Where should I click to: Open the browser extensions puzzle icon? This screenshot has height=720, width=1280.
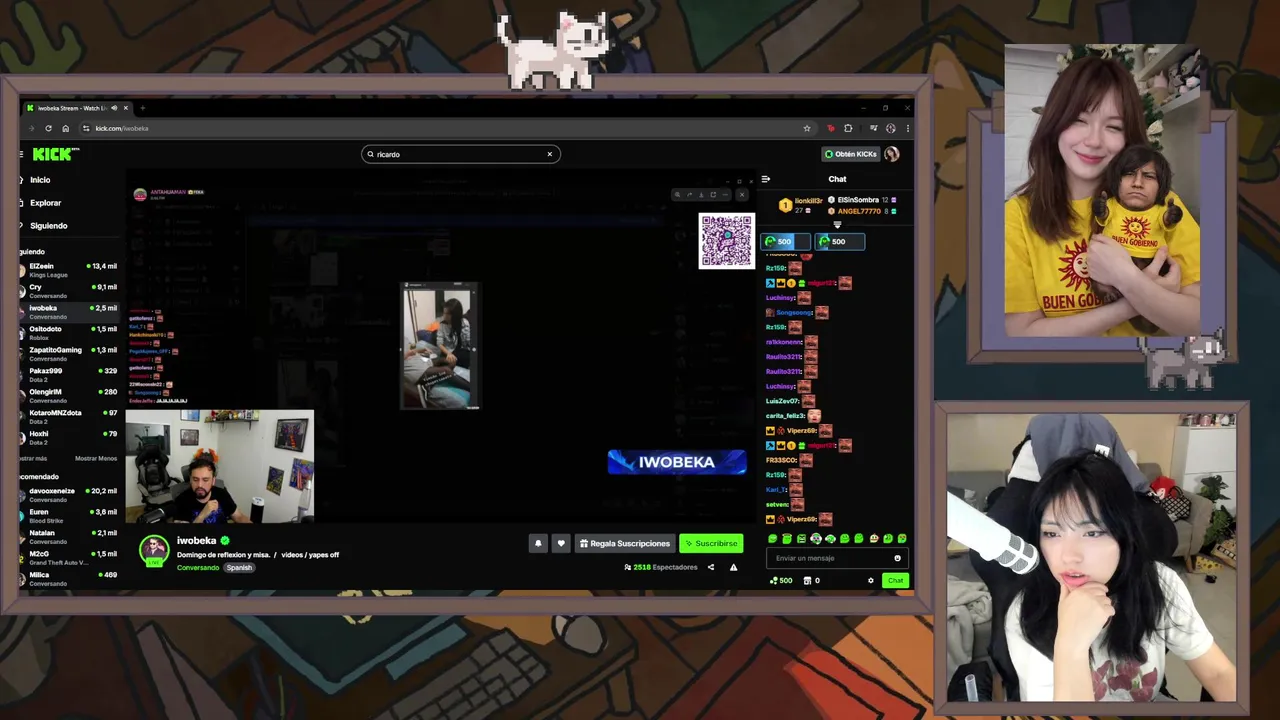(x=848, y=128)
